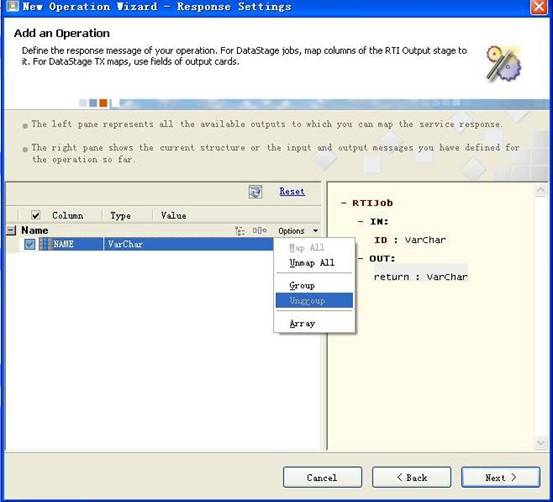
Task: Click the tree-view icon in the Name row
Action: pyautogui.click(x=240, y=231)
